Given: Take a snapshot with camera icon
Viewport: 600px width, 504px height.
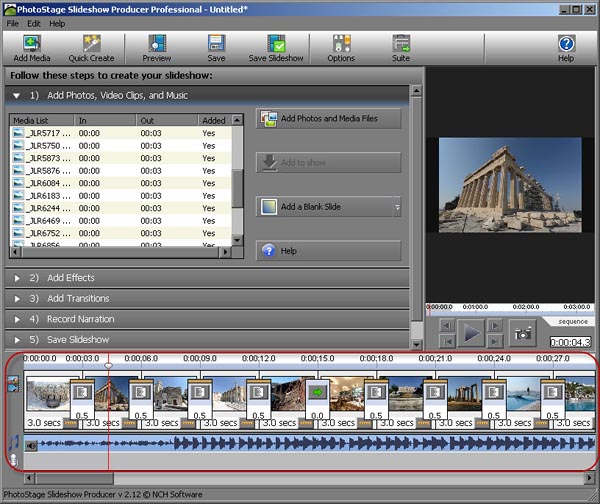Looking at the screenshot, I should point(523,334).
